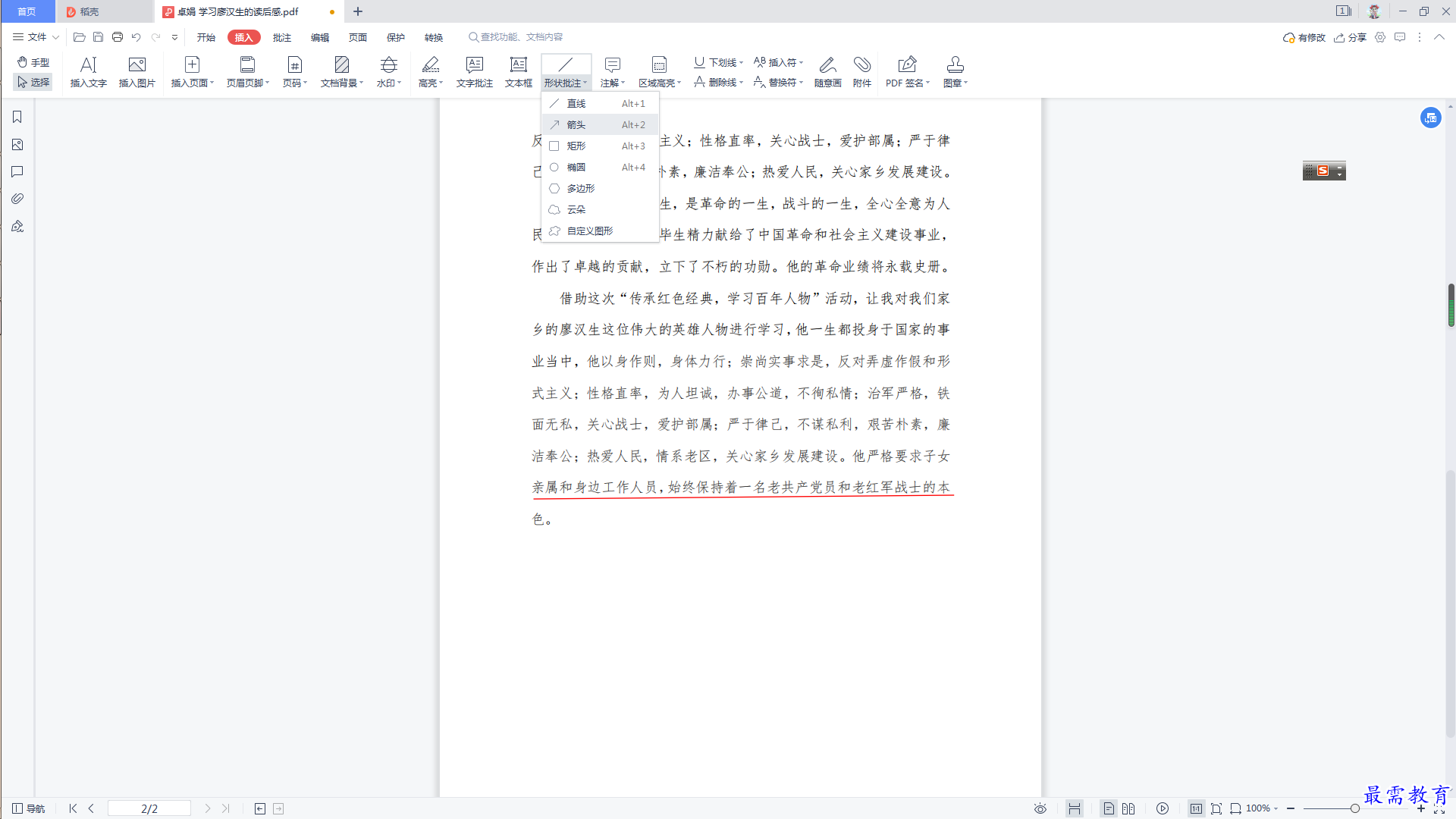1456x819 pixels.
Task: Select the Hand (手型) tool
Action: [x=33, y=62]
